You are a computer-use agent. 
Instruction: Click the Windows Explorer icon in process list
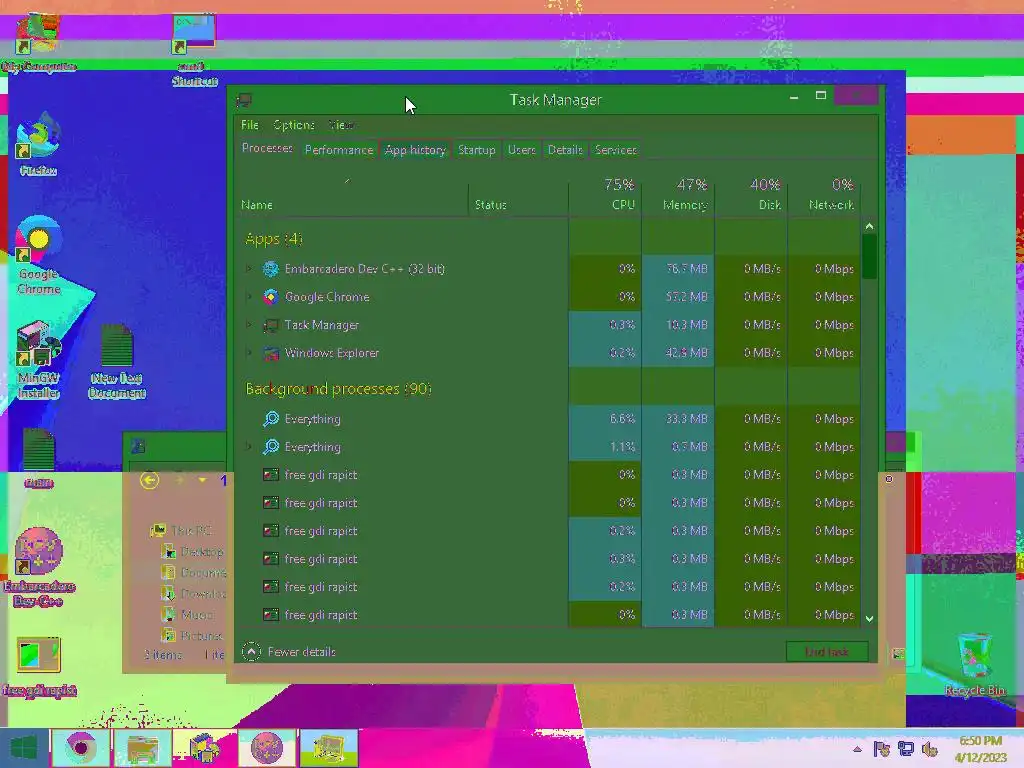(270, 353)
